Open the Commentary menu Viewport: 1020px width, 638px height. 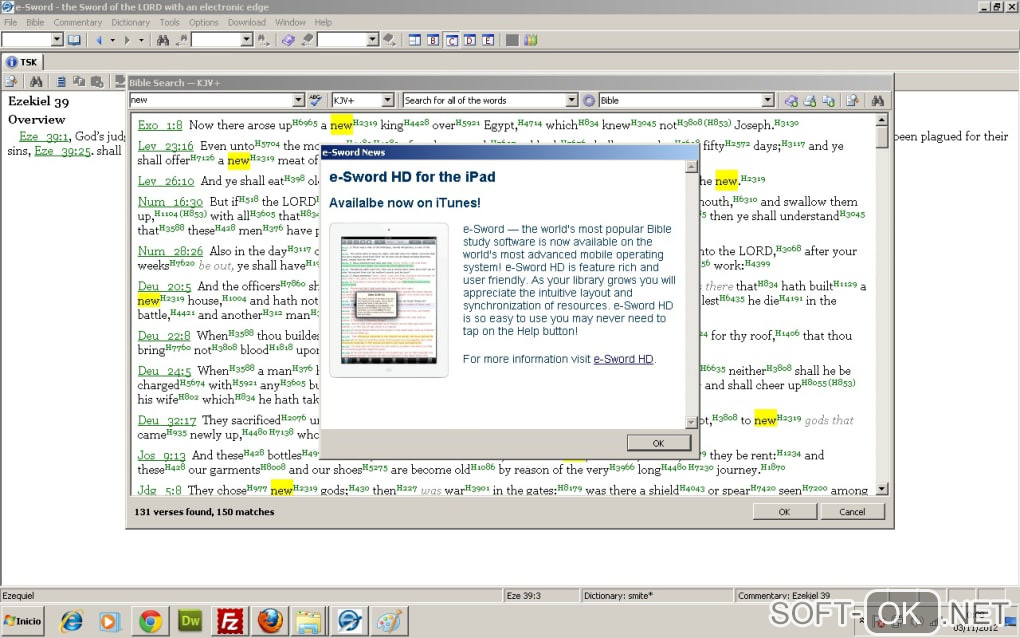click(x=77, y=22)
